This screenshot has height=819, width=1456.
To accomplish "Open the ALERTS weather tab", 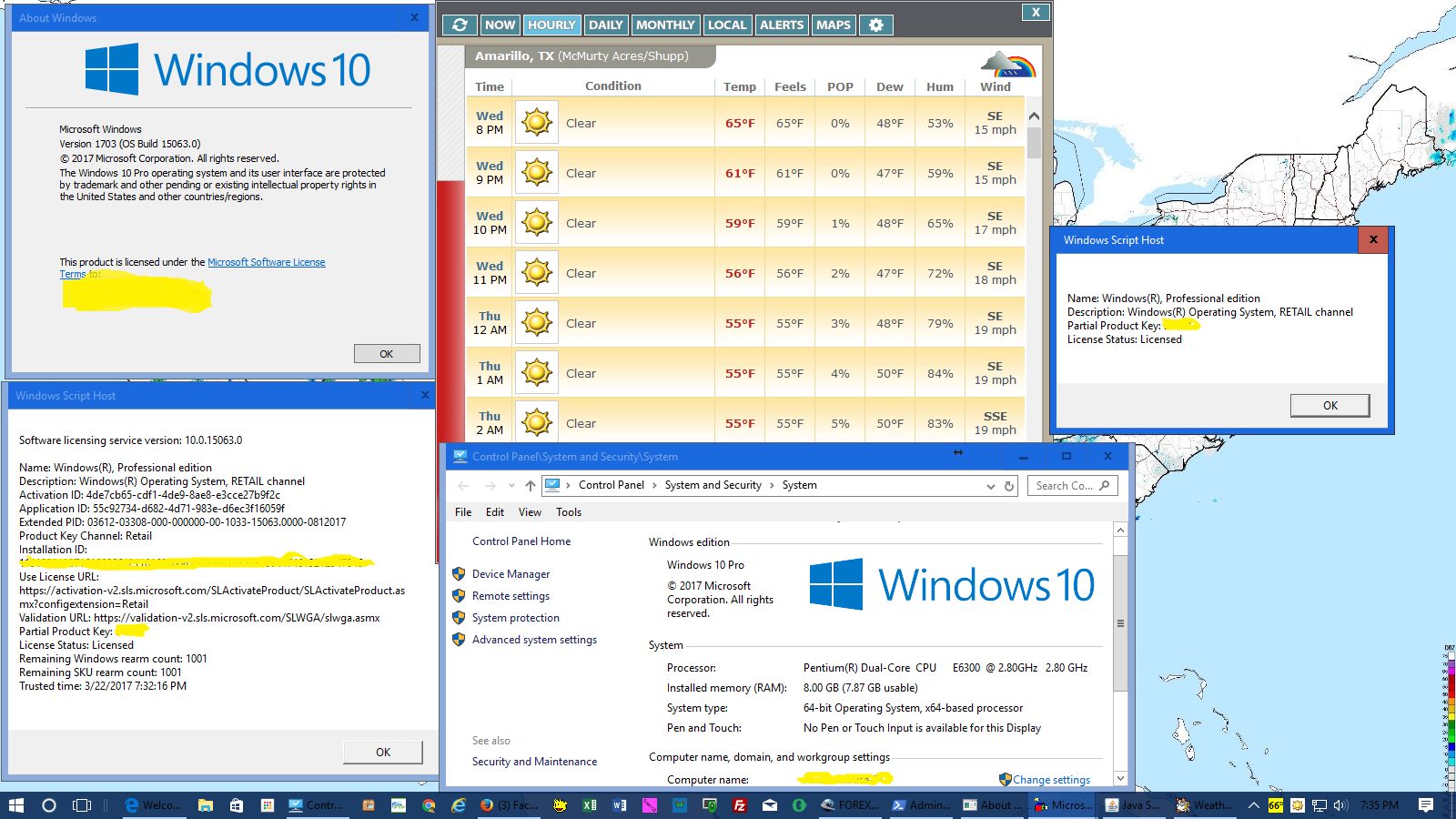I will tap(782, 25).
